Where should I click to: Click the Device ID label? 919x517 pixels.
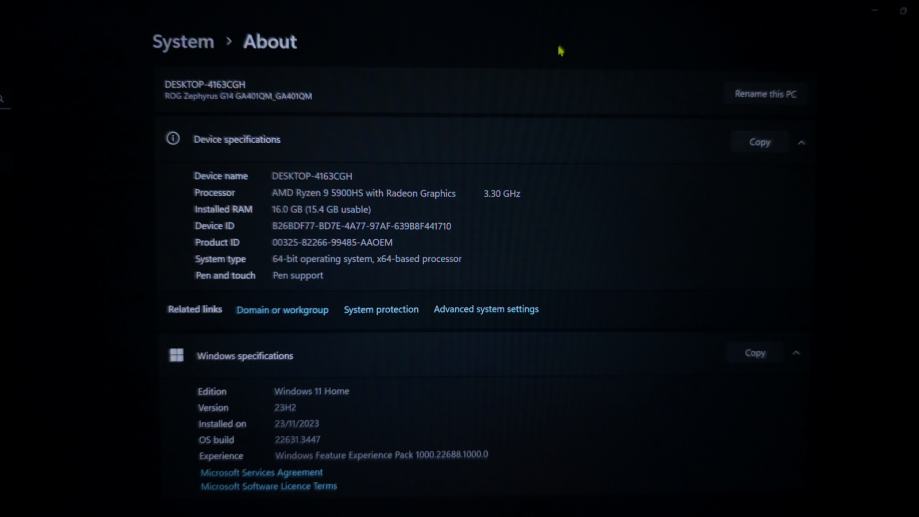(x=215, y=226)
